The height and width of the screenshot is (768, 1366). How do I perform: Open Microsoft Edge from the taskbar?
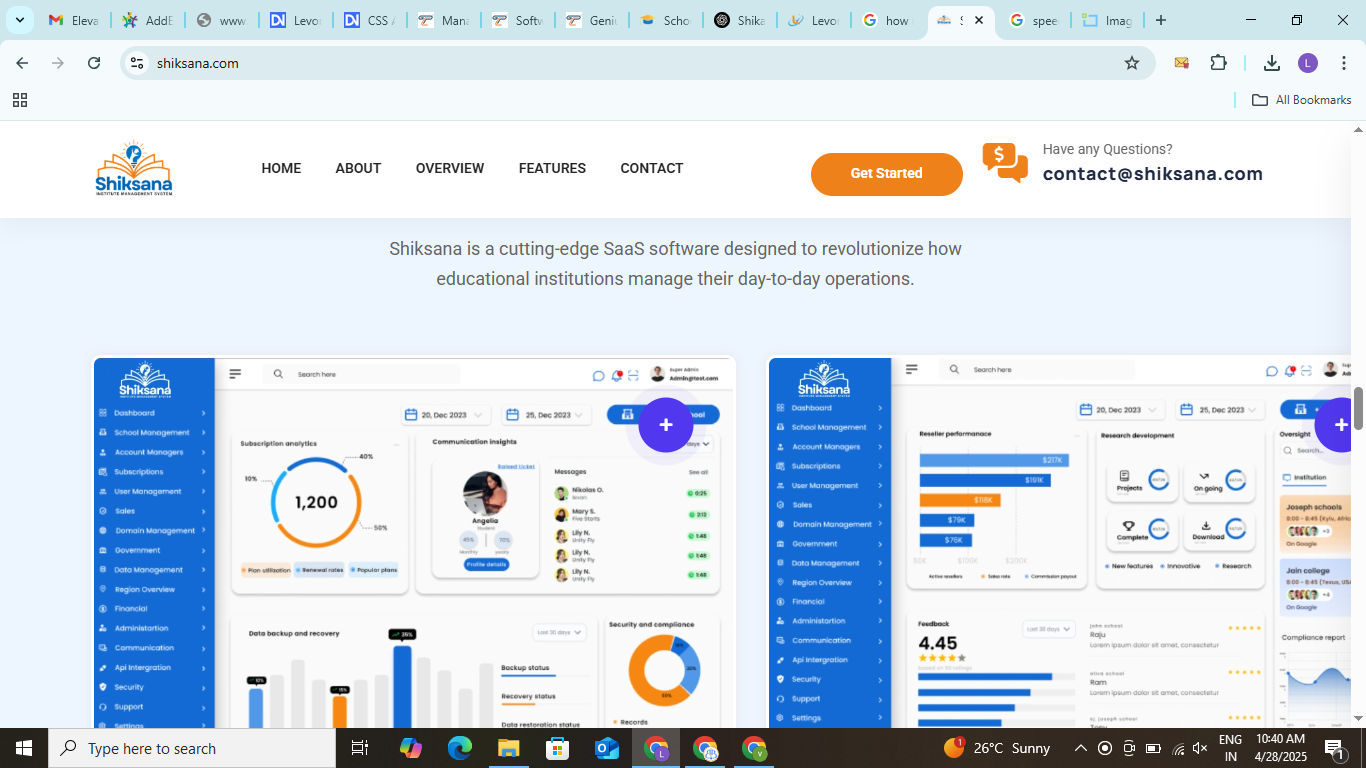pyautogui.click(x=459, y=748)
